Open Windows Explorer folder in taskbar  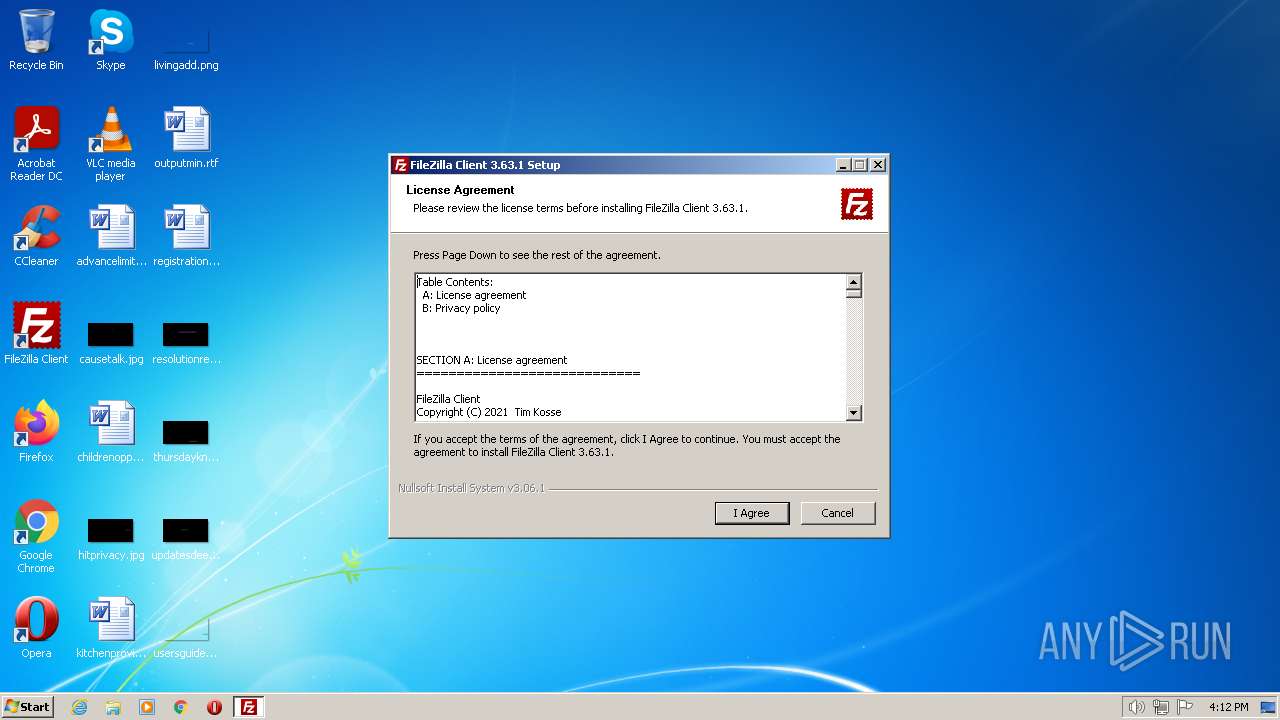coord(113,707)
